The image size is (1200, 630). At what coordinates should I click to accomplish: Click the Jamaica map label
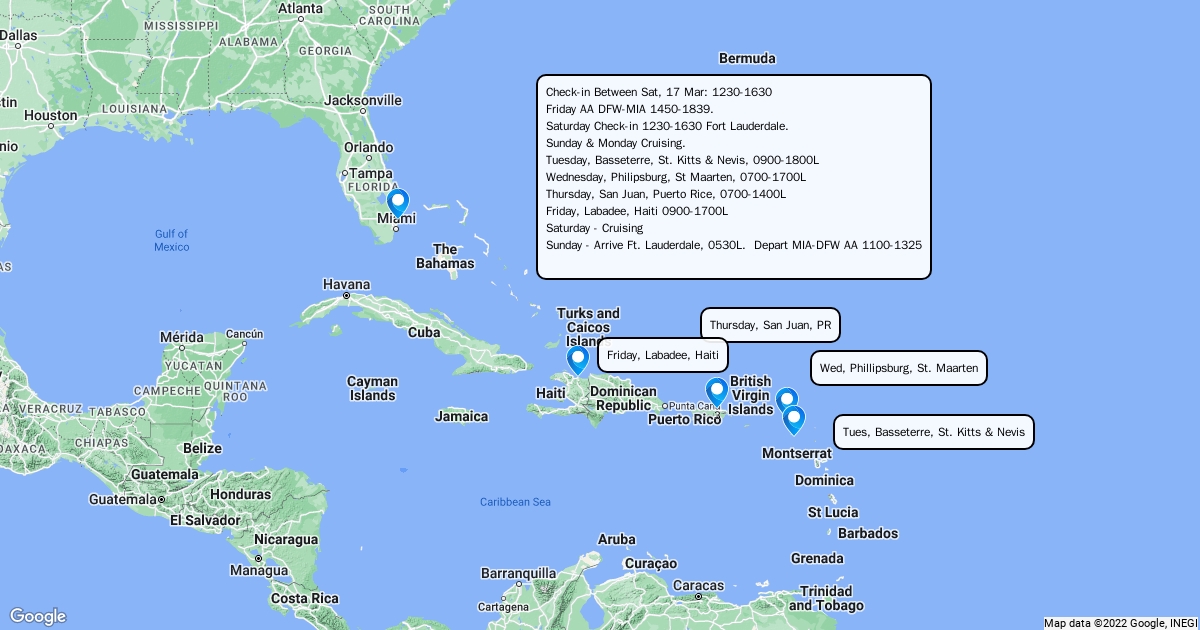point(462,416)
